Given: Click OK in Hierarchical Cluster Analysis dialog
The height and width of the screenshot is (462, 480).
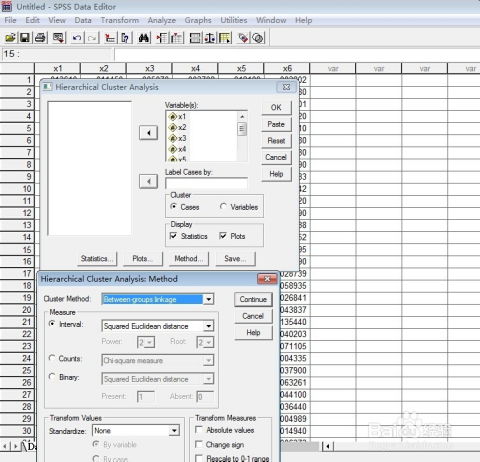Looking at the screenshot, I should coord(276,108).
